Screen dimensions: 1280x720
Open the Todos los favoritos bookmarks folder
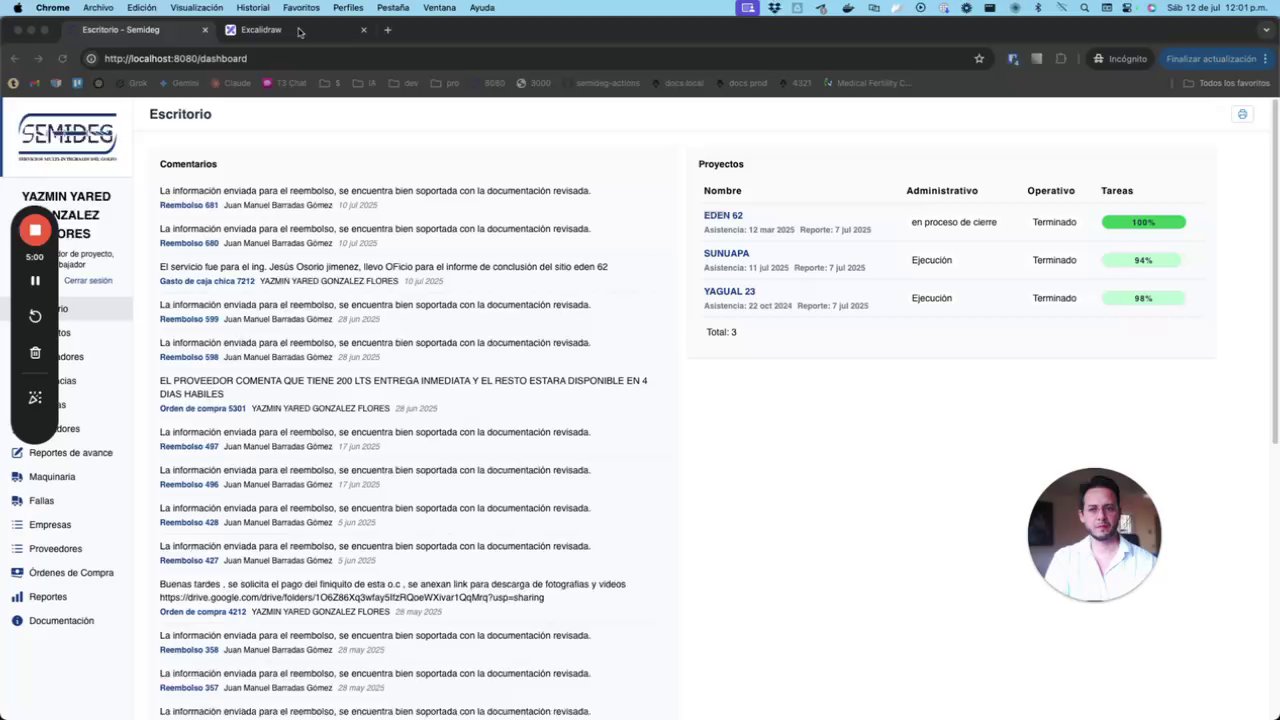pyautogui.click(x=1226, y=83)
